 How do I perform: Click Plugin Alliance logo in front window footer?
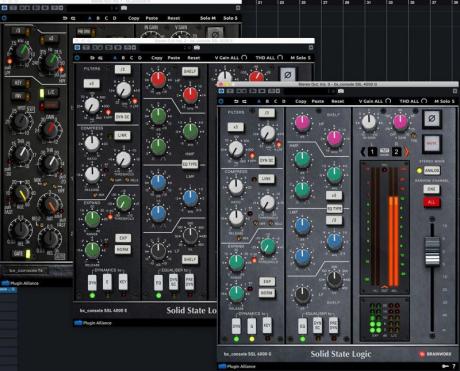pyautogui.click(x=237, y=366)
